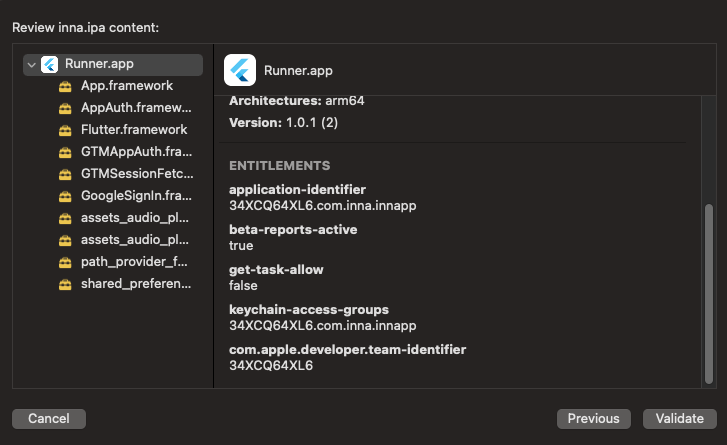Click the shared_preferen... toolbox icon
The image size is (727, 445).
coord(65,284)
